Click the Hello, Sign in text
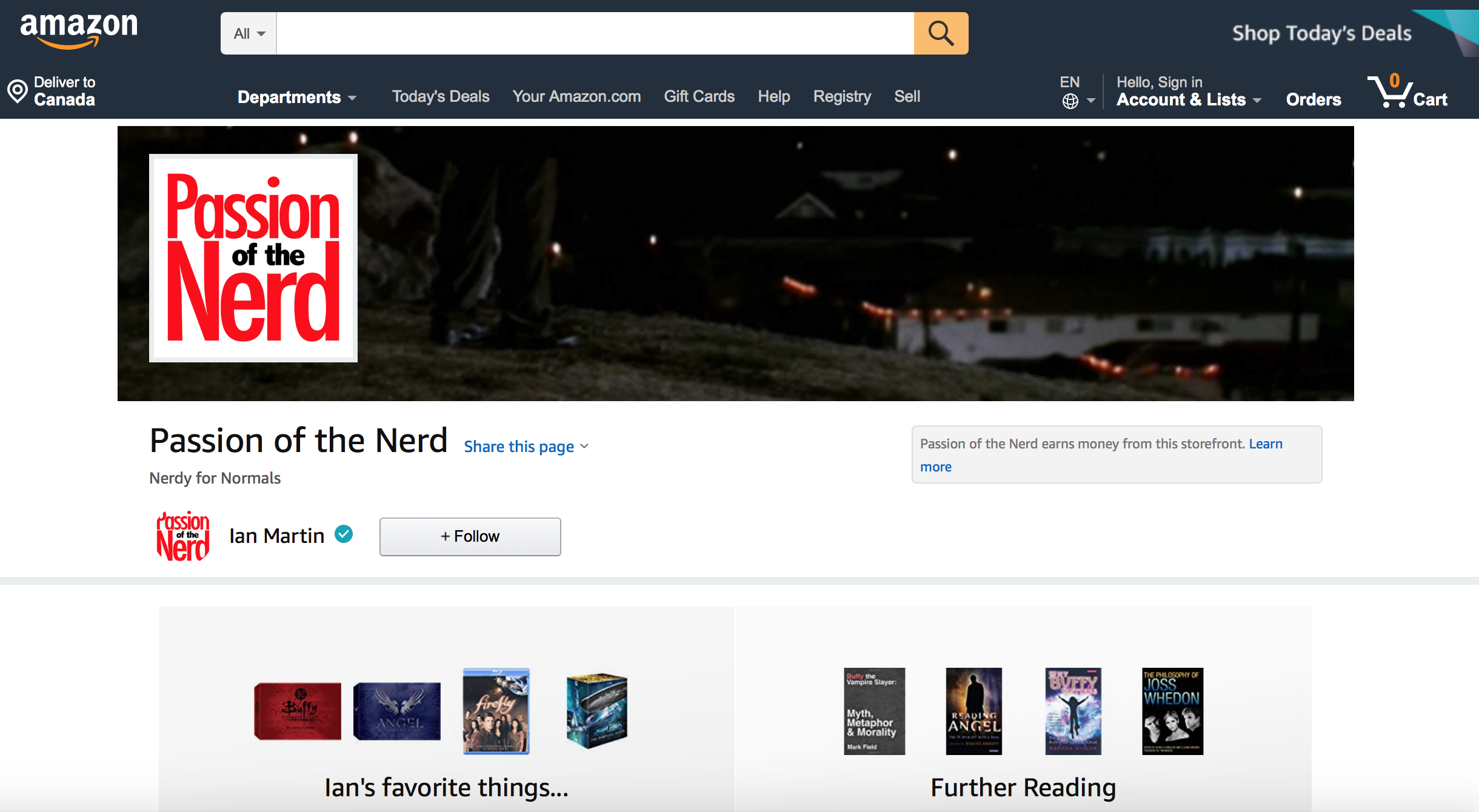This screenshot has height=812, width=1479. (x=1160, y=82)
